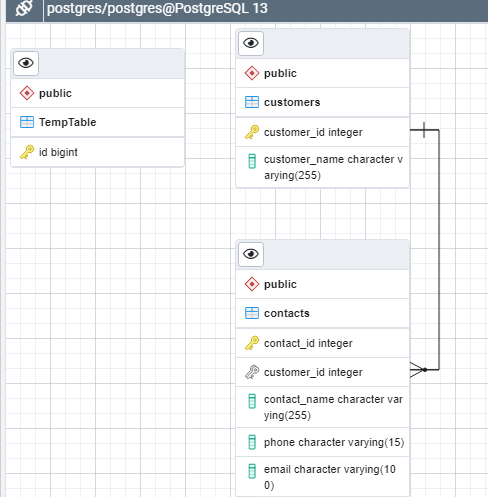The width and height of the screenshot is (488, 497).
Task: Select the email character varying(100) column
Action: [322, 477]
